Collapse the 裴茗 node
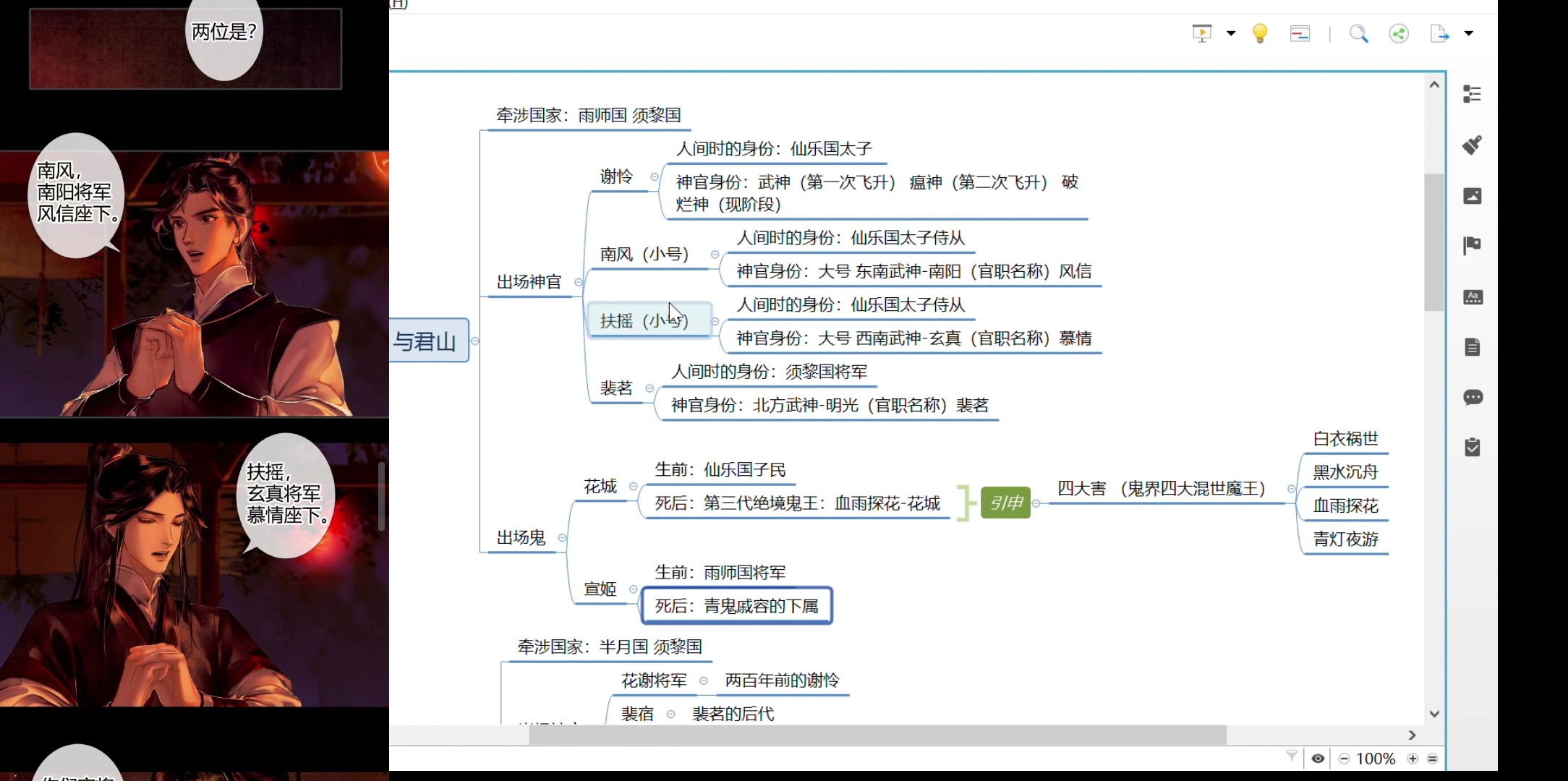The height and width of the screenshot is (781, 1568). [649, 389]
